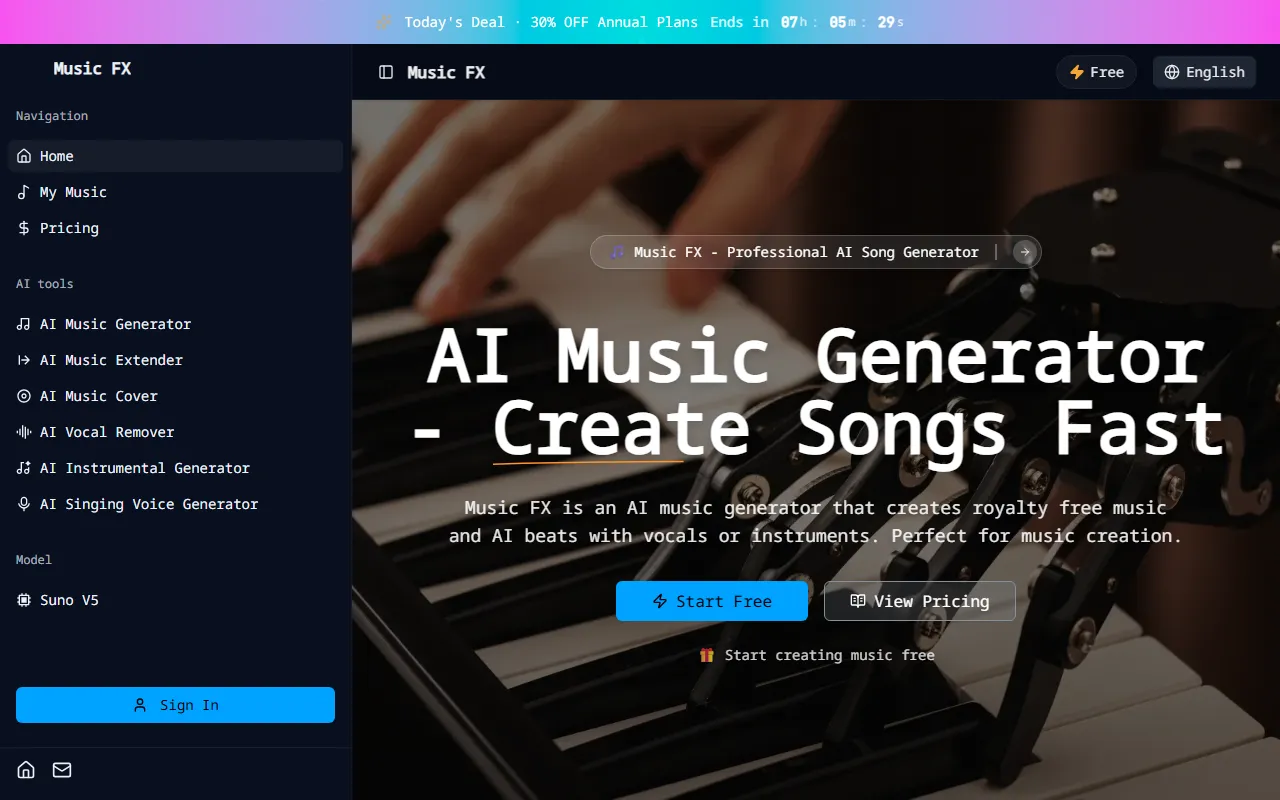Open AI Singing Voice Generator tool

coord(175,504)
